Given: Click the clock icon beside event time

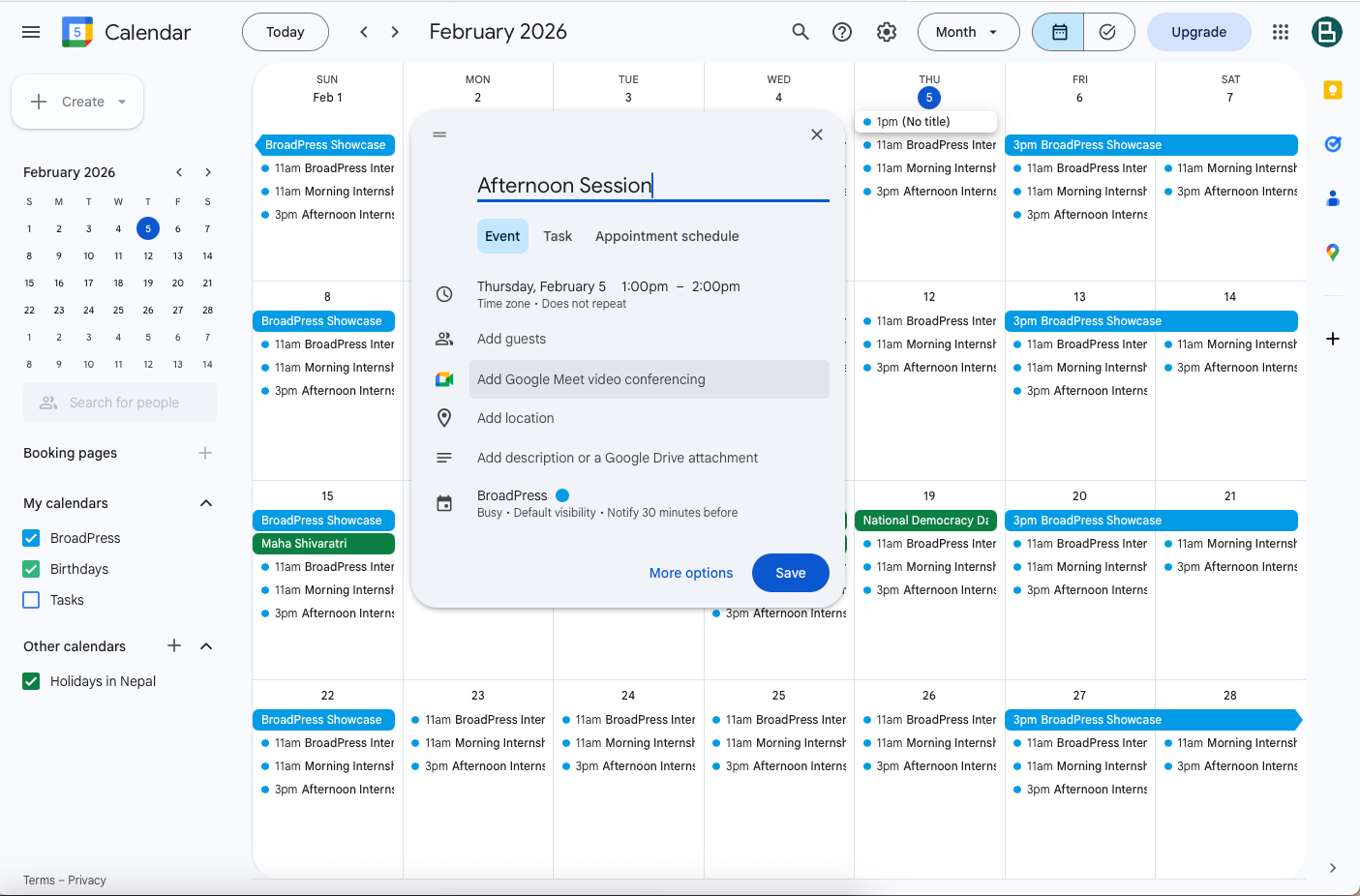Looking at the screenshot, I should click(444, 294).
